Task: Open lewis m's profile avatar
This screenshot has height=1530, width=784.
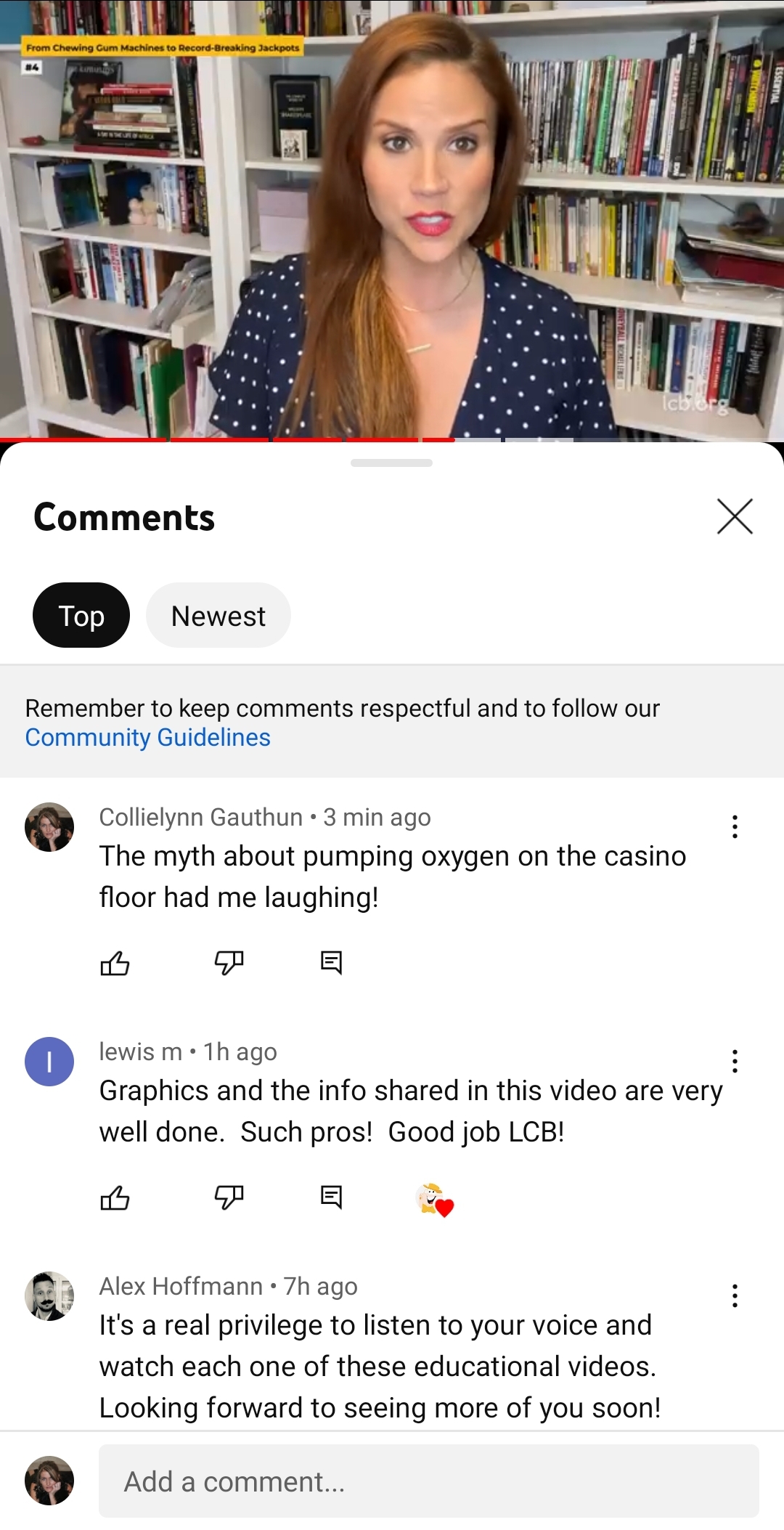Action: tap(49, 1062)
